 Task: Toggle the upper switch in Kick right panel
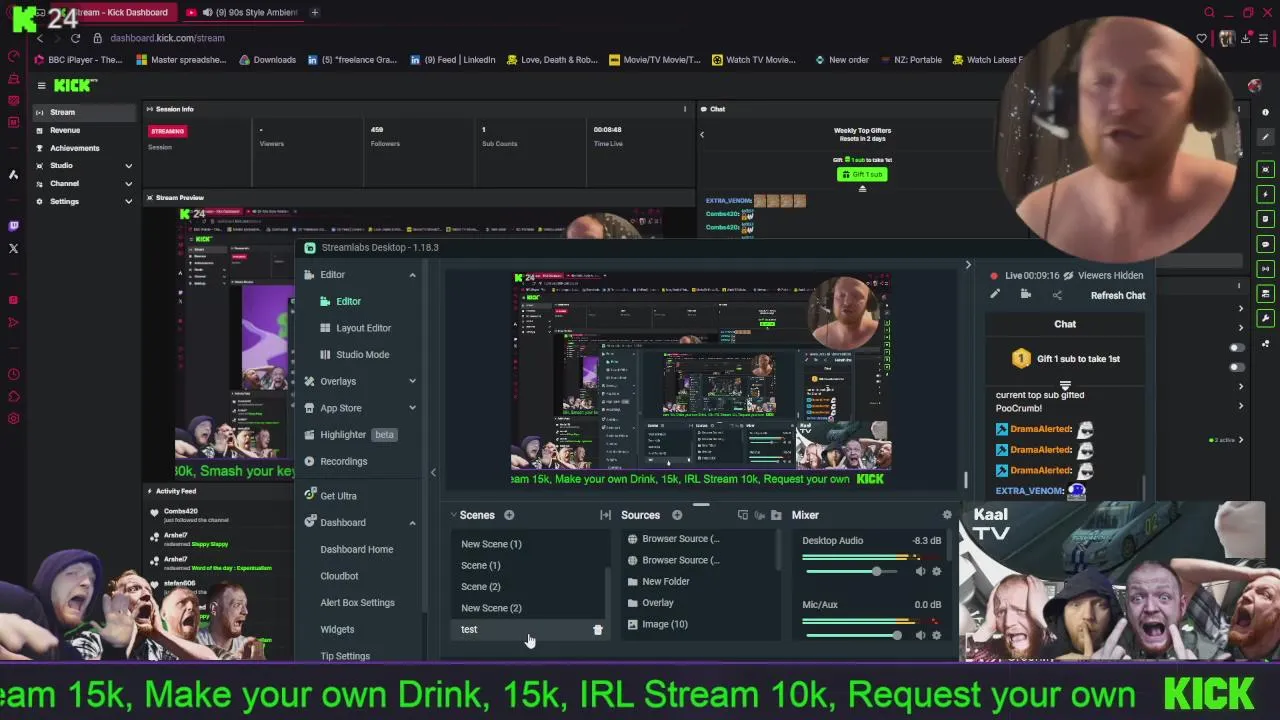[1237, 348]
